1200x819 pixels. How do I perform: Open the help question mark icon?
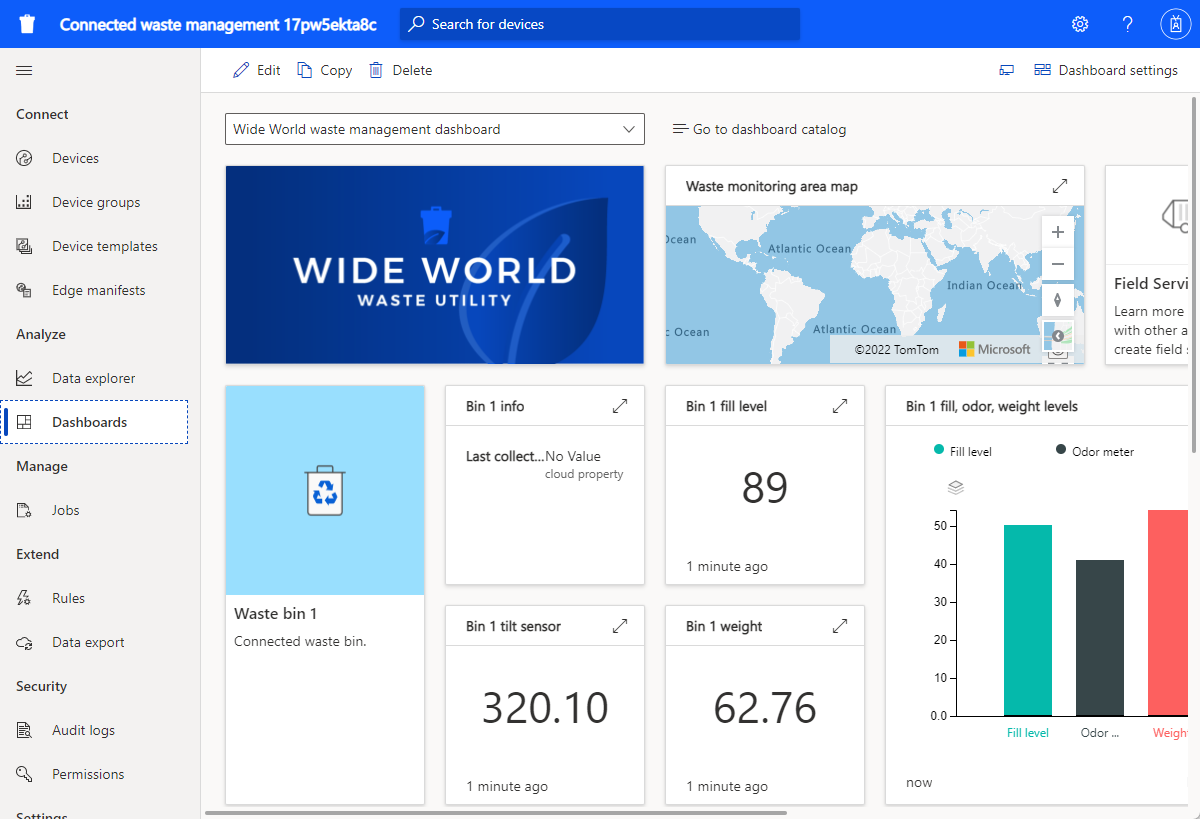click(1127, 24)
